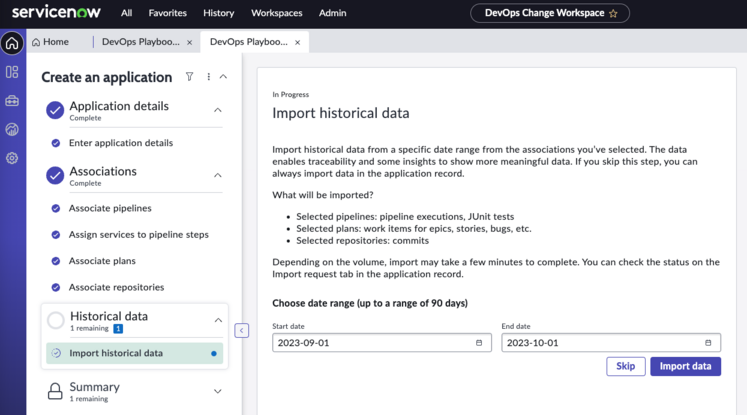Click the Associations complete checkmark
This screenshot has width=747, height=415.
[55, 175]
